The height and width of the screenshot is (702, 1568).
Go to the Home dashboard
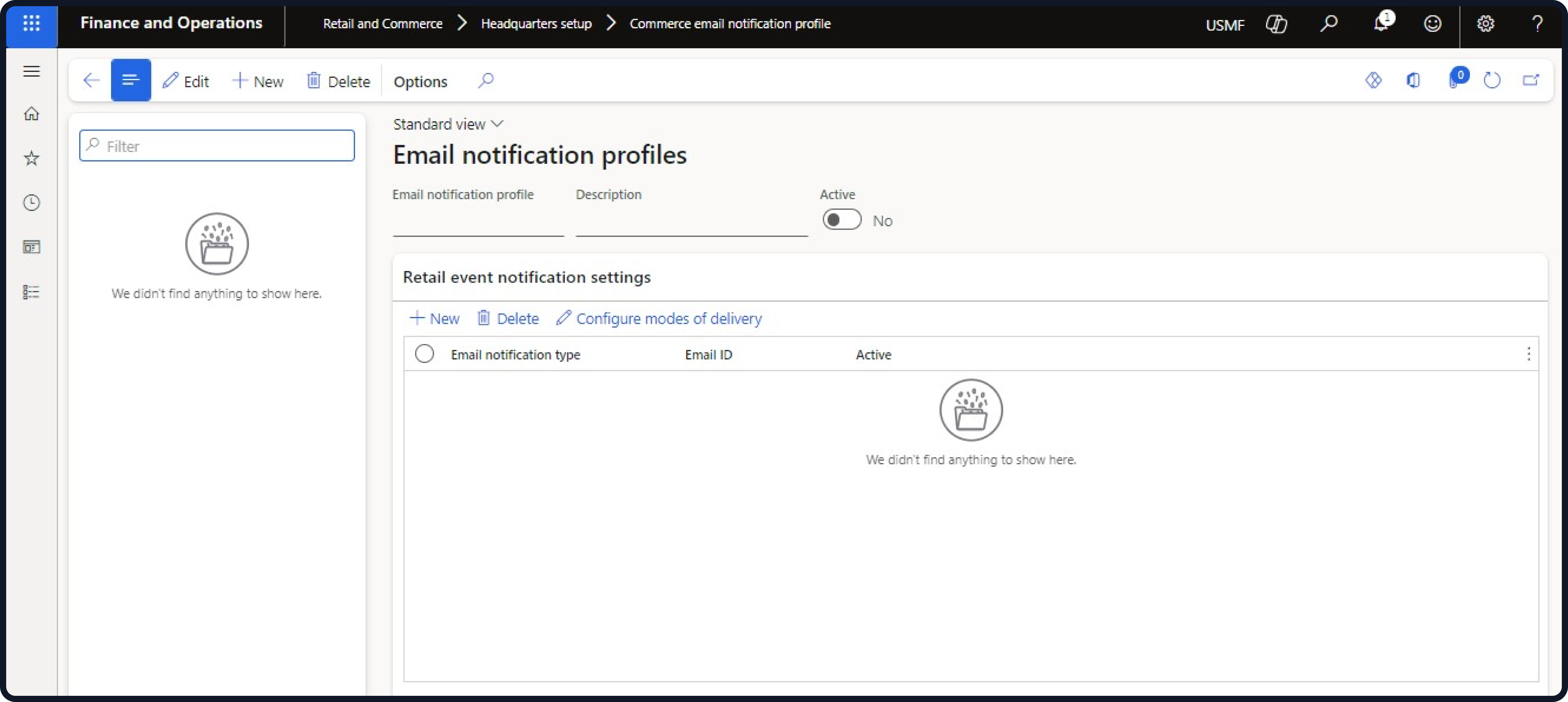32,114
